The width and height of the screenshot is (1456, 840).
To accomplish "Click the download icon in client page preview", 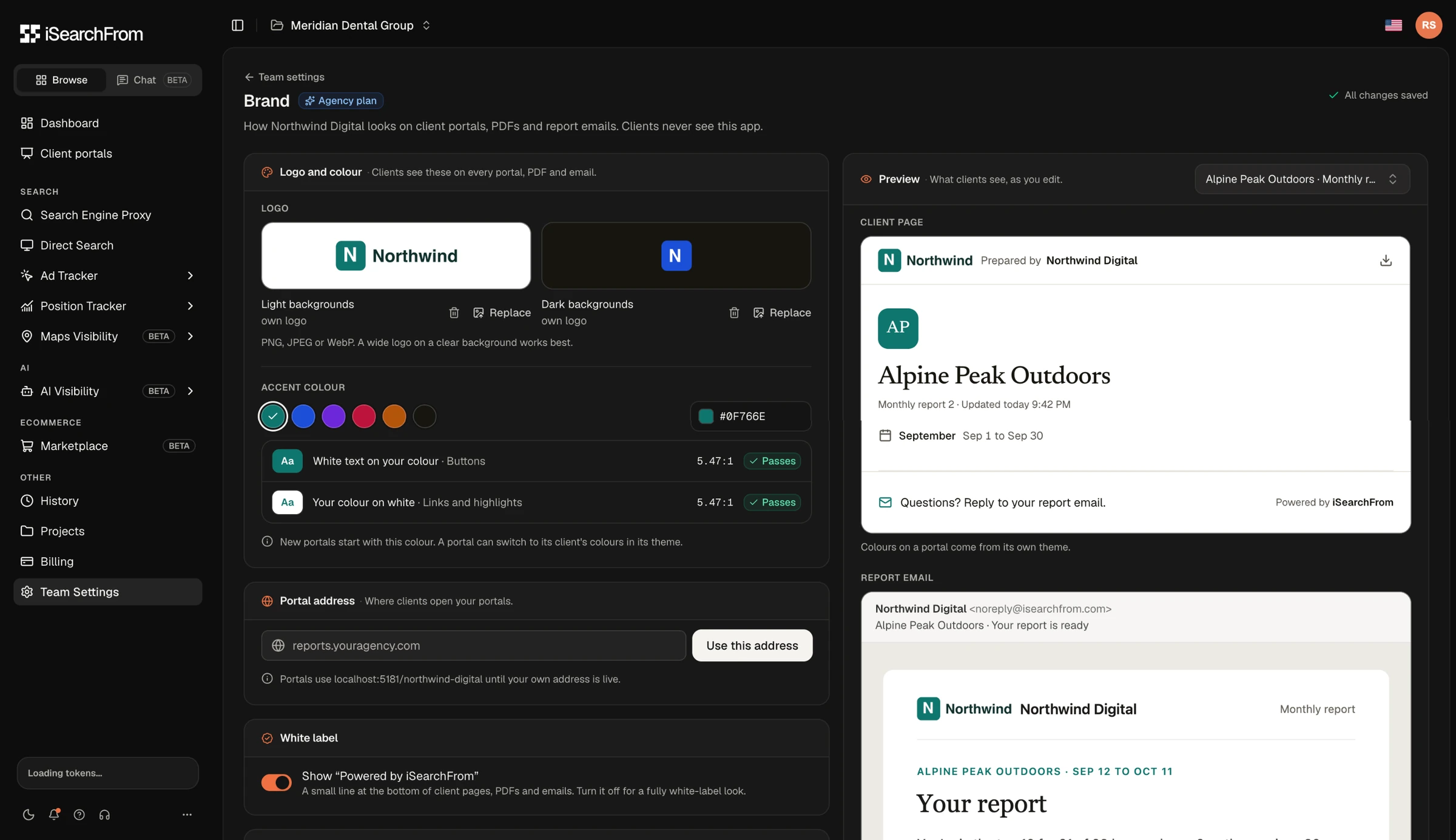I will tap(1386, 260).
